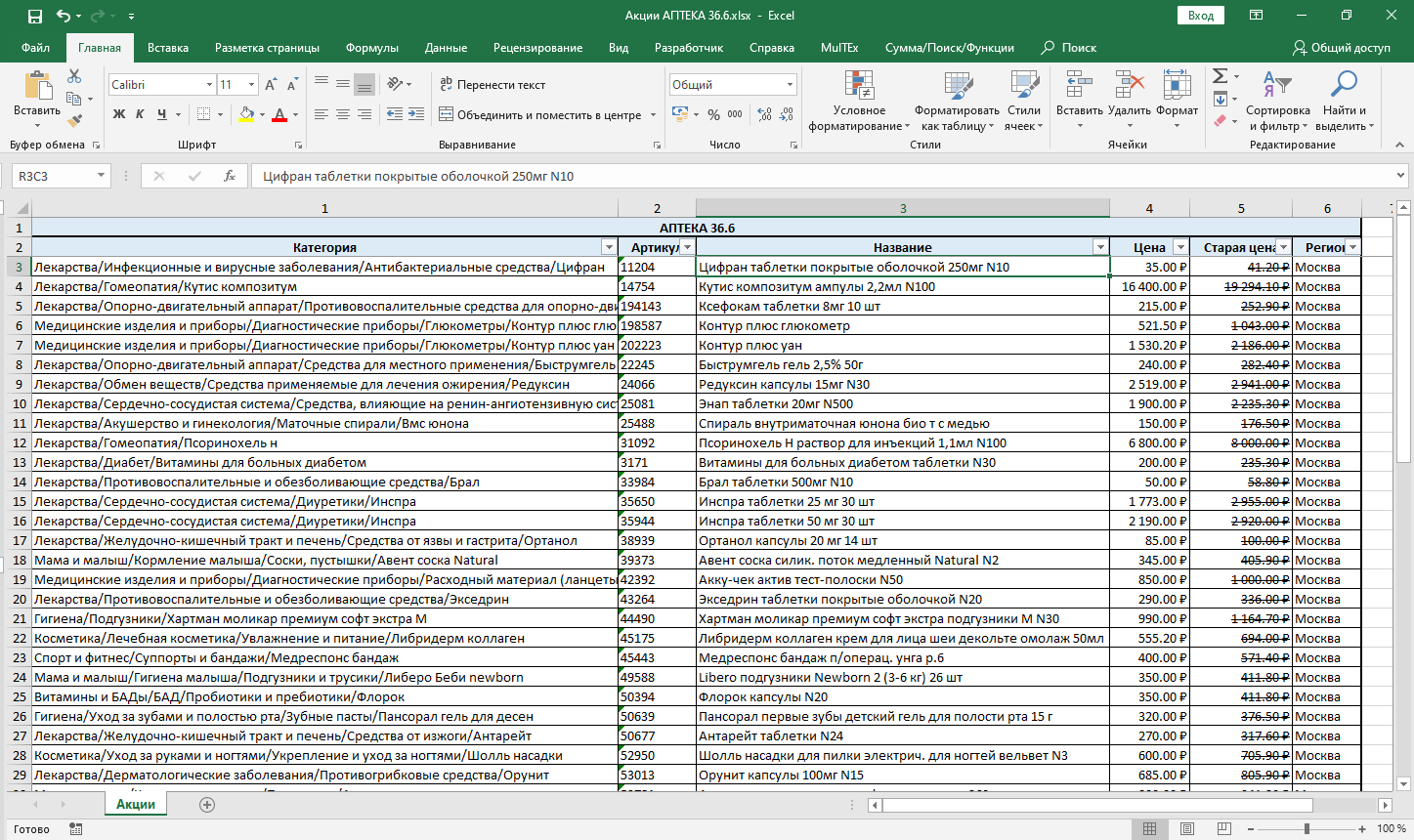Switch to the Данные tab
1414x840 pixels.
click(446, 48)
